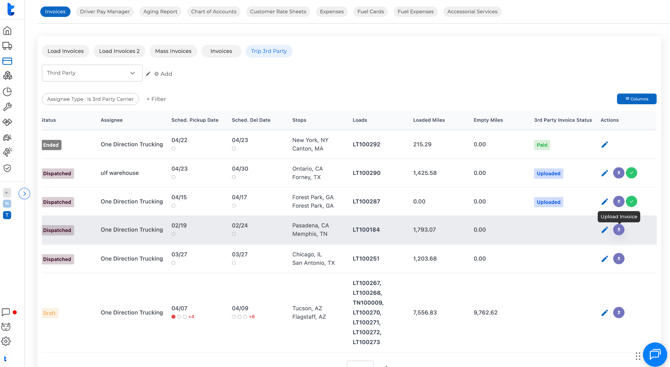Click the + Filter option
Viewport: 670px width, 367px height.
[156, 99]
